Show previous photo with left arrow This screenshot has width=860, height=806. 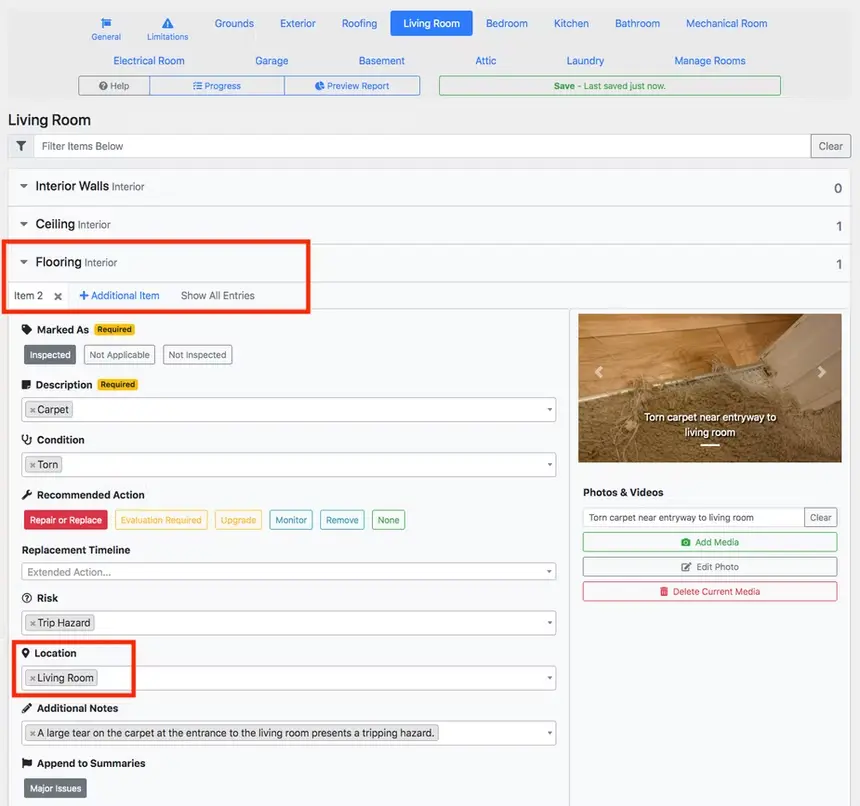pyautogui.click(x=599, y=372)
